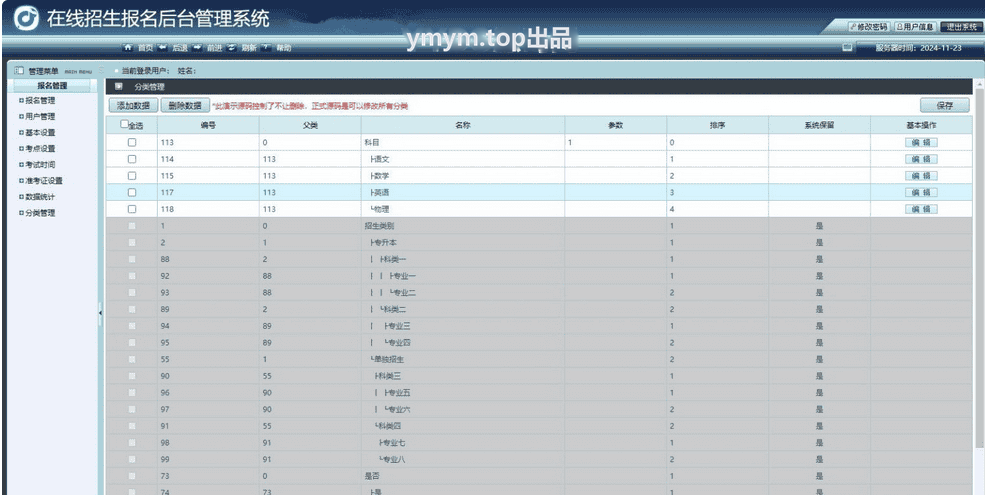Click name cell 是否 in row 73
This screenshot has height=495, width=985.
463,476
